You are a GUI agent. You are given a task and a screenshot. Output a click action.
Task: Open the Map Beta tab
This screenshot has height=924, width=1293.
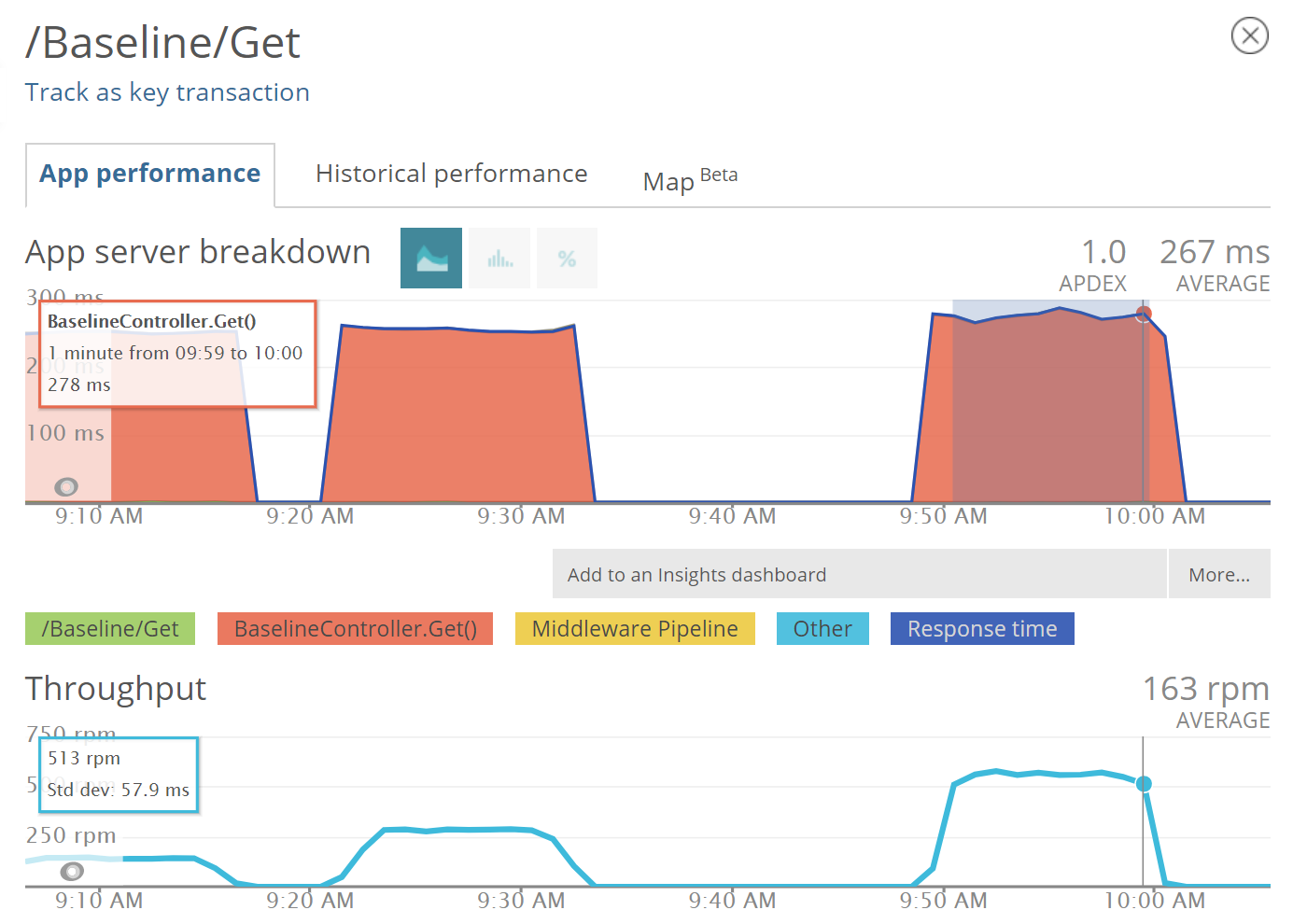click(x=690, y=178)
